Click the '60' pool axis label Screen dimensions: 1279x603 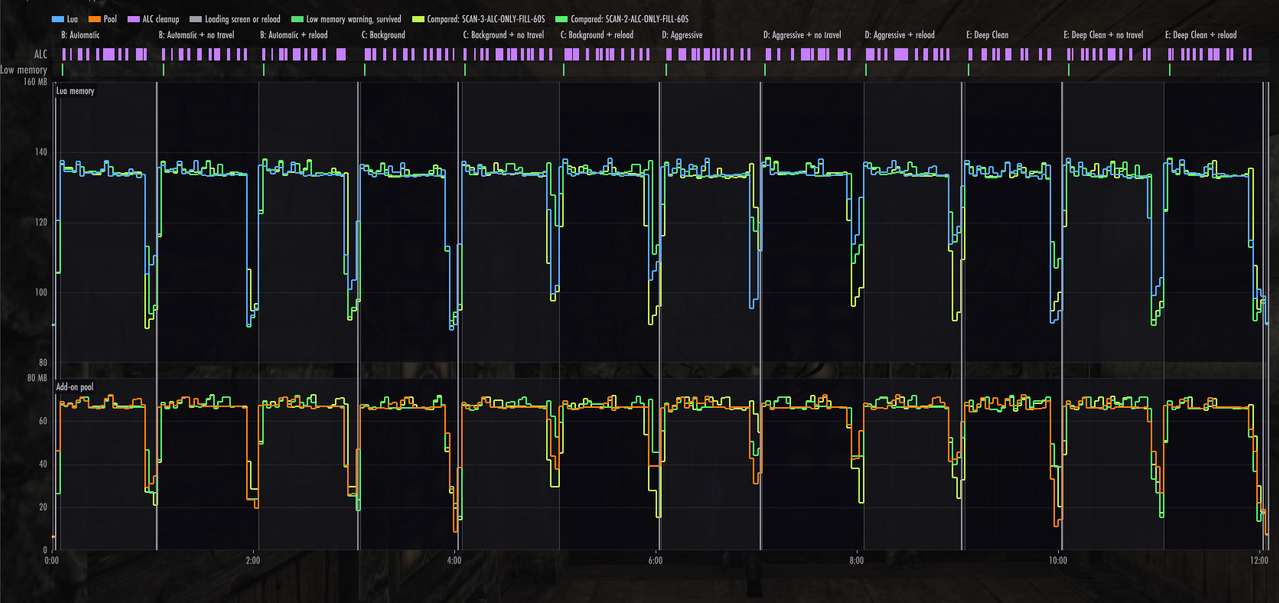pyautogui.click(x=43, y=421)
